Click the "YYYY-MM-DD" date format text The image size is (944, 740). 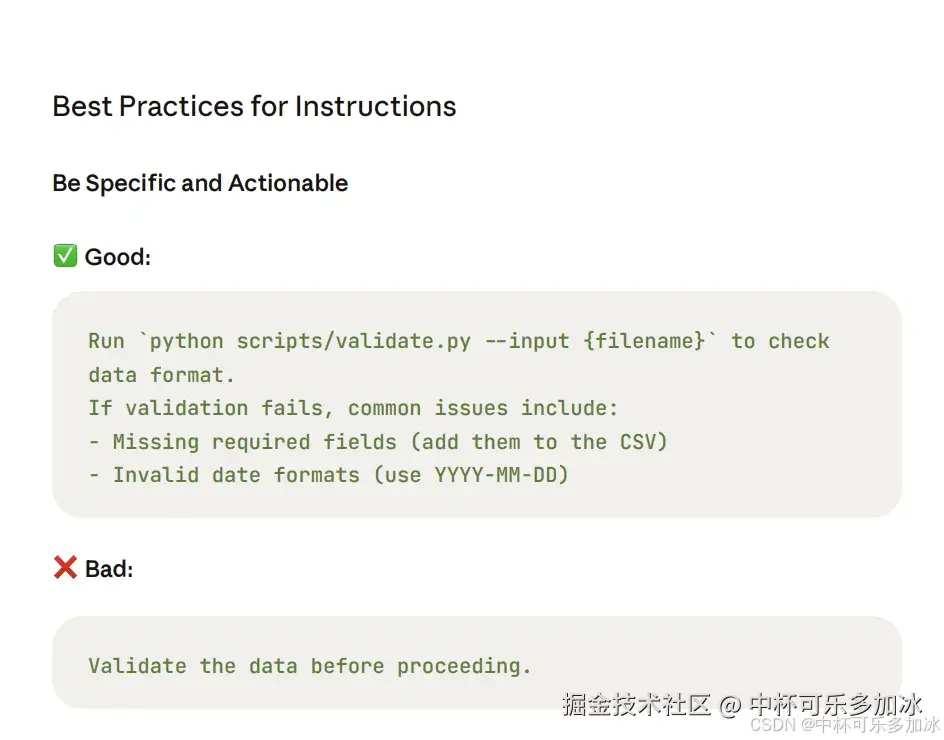point(495,475)
